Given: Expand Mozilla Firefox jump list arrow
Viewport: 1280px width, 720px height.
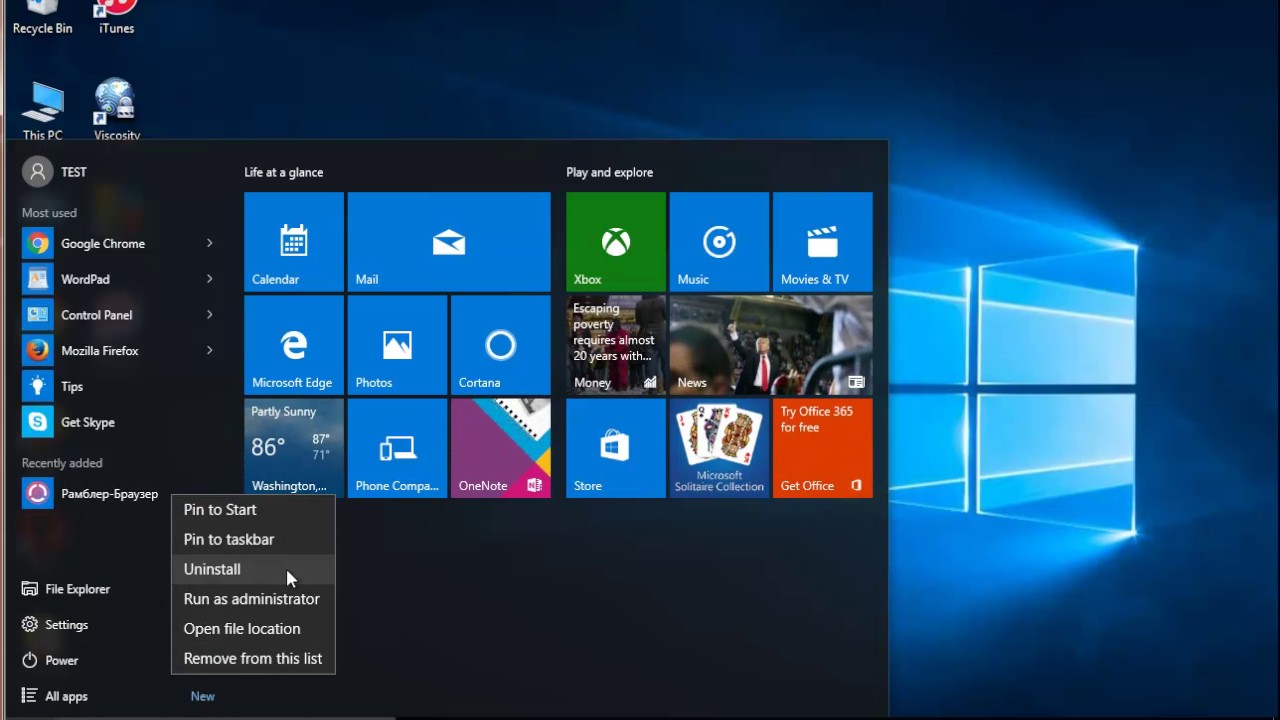Looking at the screenshot, I should click(209, 351).
